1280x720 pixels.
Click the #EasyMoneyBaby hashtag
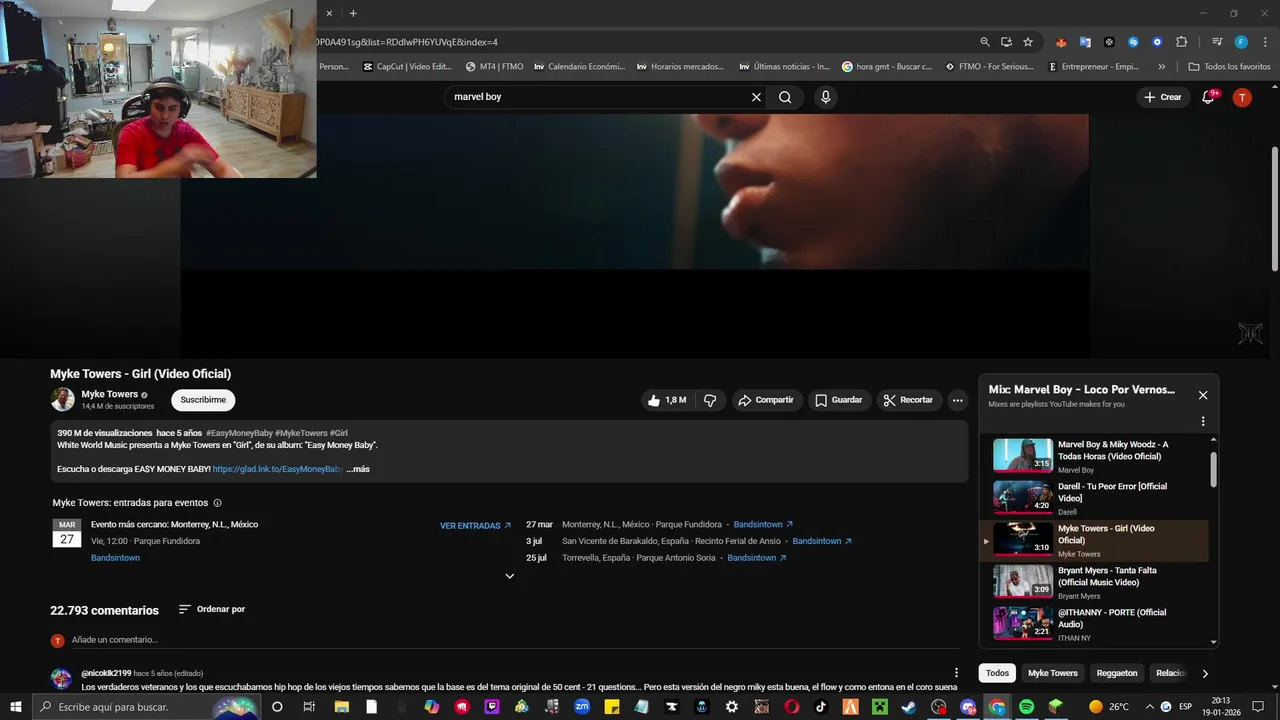(240, 433)
